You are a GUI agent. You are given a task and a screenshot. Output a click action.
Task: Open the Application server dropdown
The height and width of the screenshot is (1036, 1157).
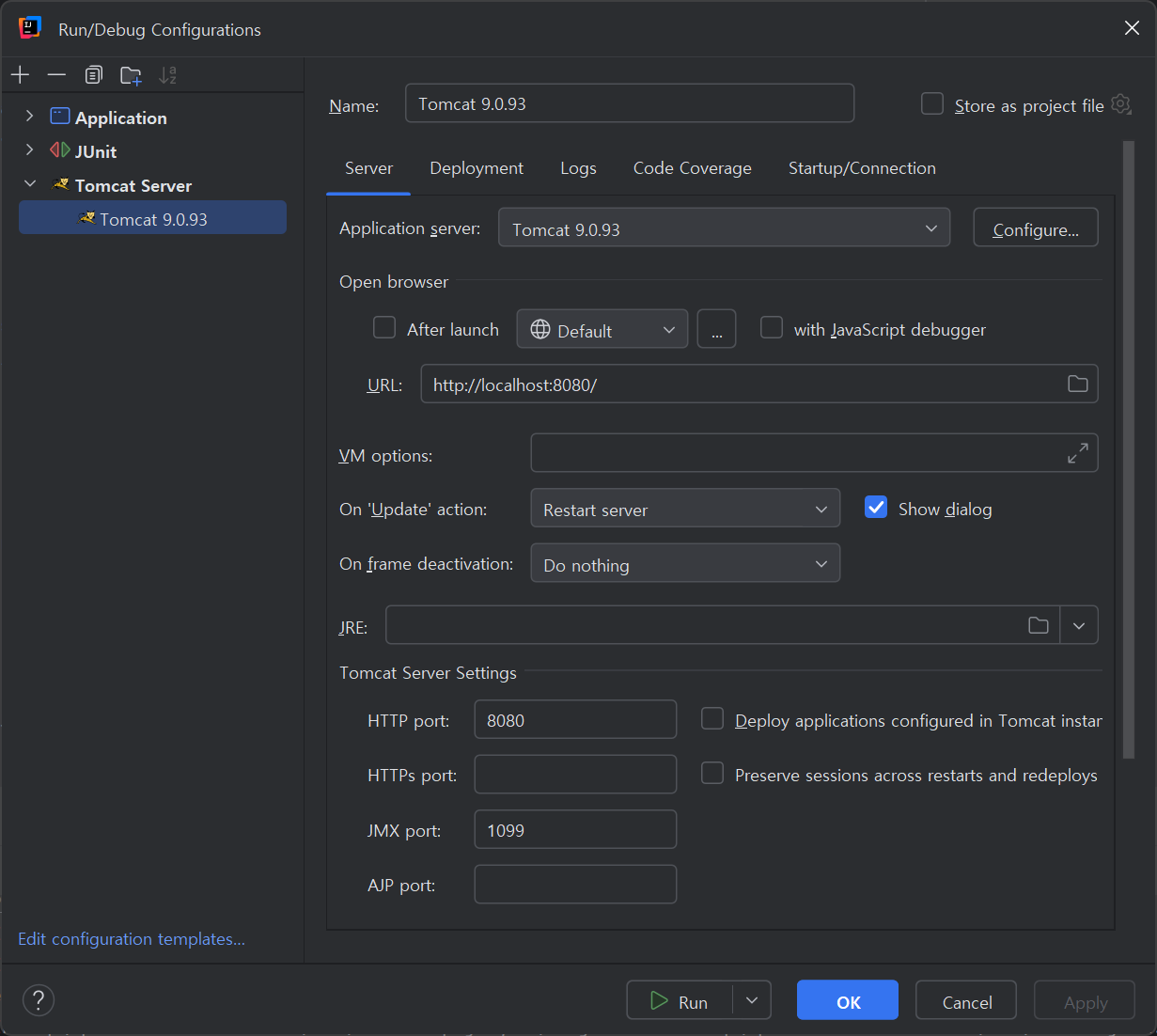(x=724, y=228)
